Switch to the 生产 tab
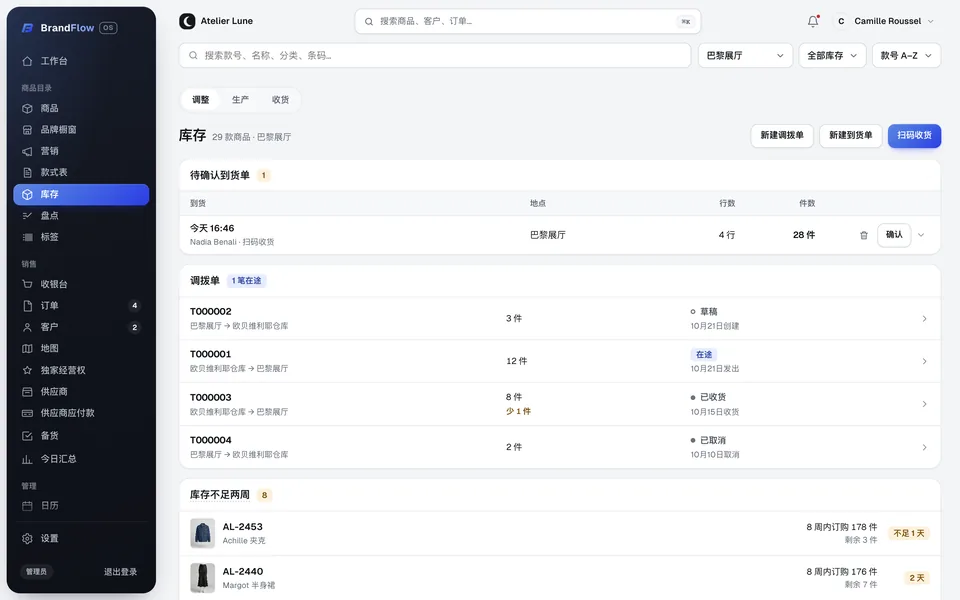960x600 pixels. click(240, 100)
